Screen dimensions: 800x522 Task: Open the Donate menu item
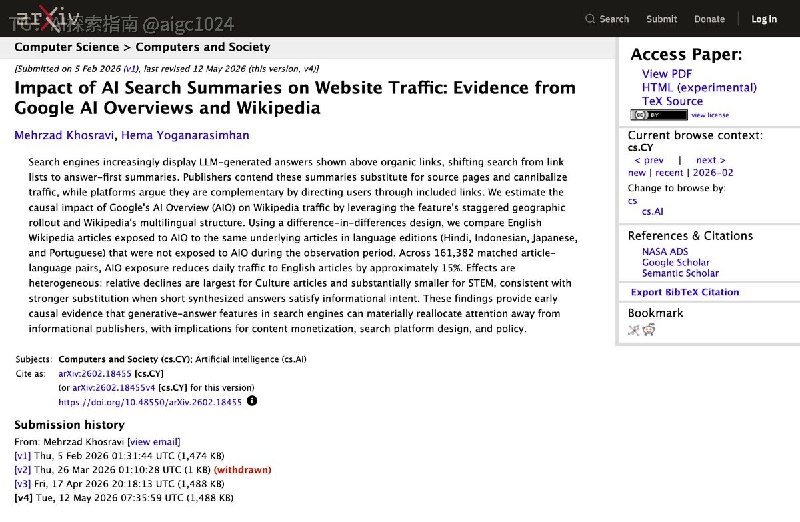(709, 19)
